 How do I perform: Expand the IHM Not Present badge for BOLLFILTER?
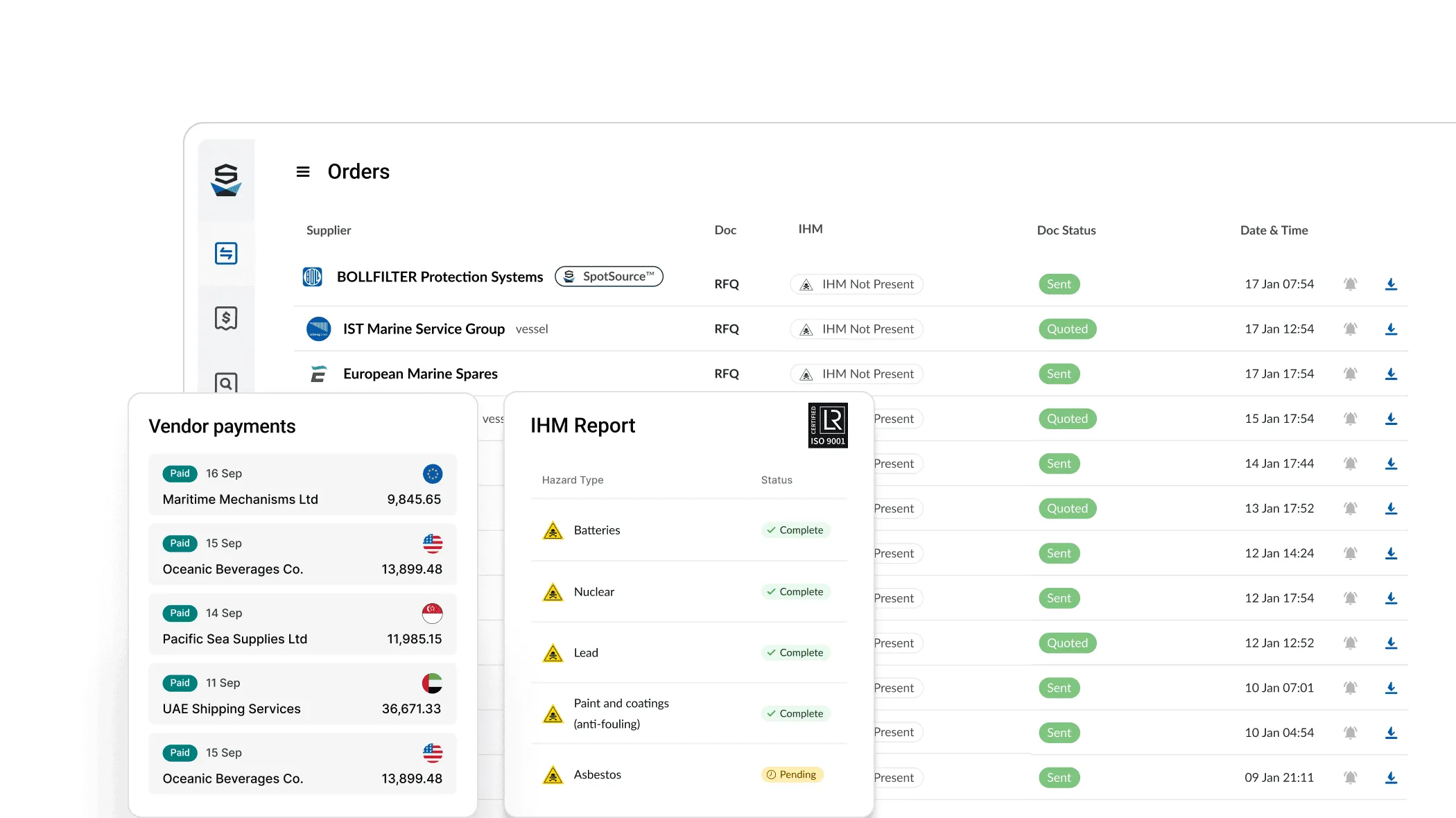856,284
